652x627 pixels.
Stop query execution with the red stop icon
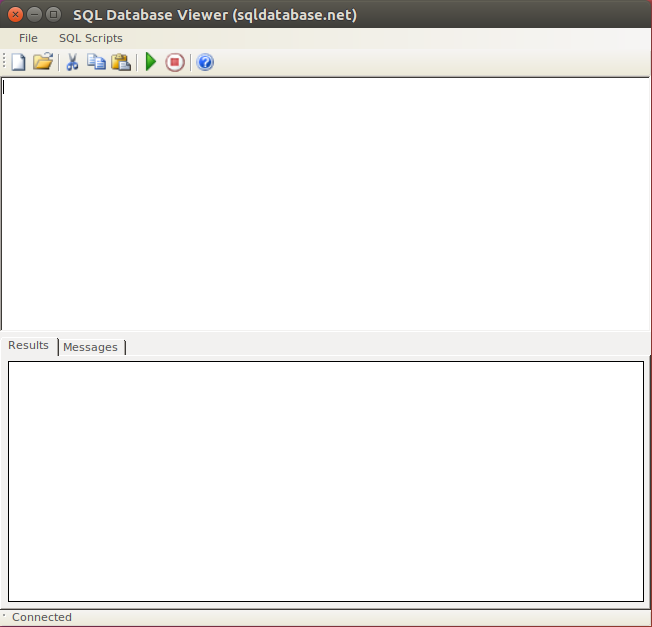point(175,62)
